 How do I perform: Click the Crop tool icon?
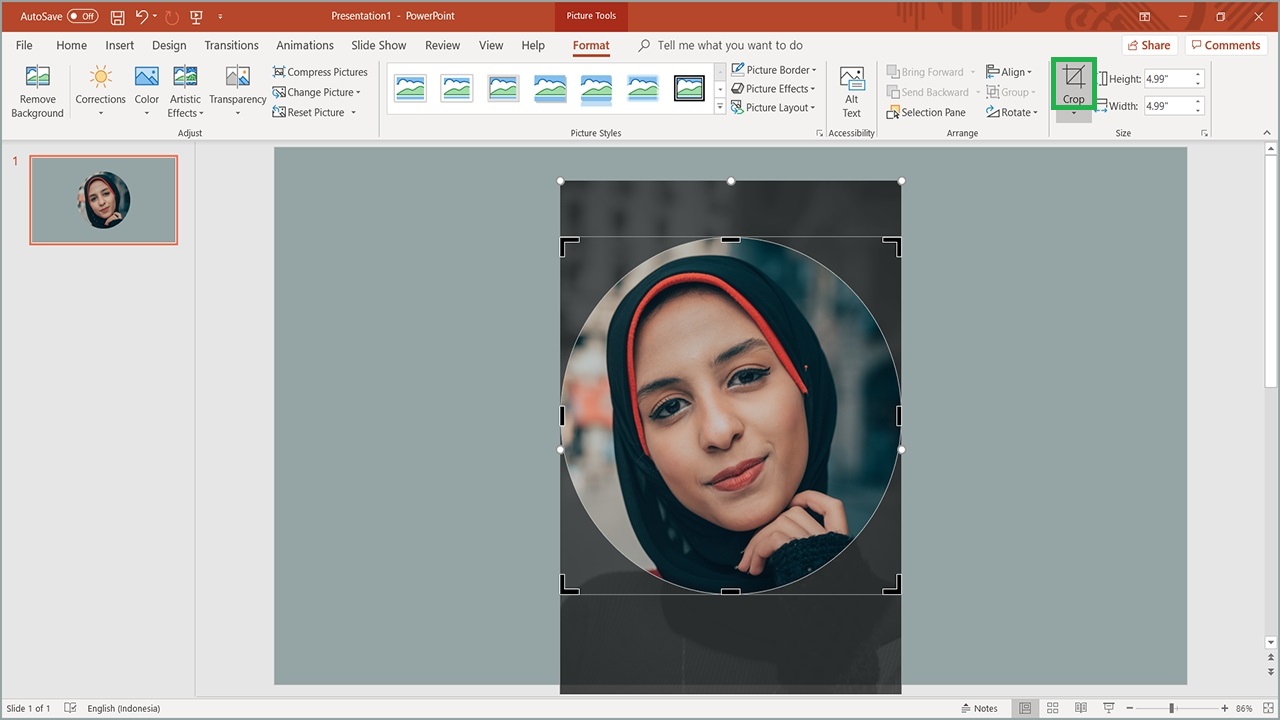[x=1073, y=78]
